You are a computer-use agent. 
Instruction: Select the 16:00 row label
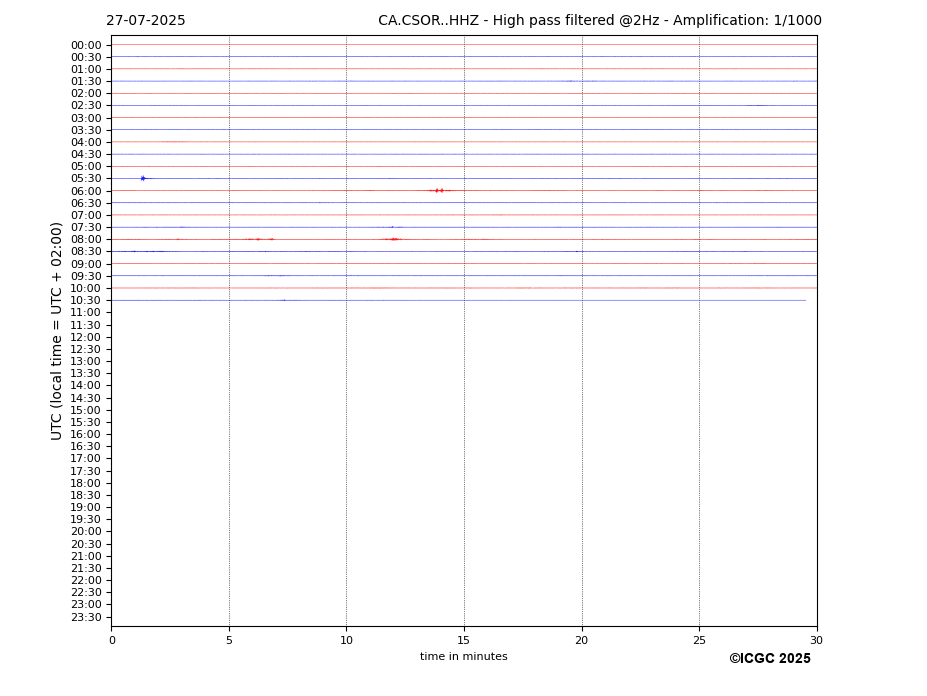click(86, 434)
